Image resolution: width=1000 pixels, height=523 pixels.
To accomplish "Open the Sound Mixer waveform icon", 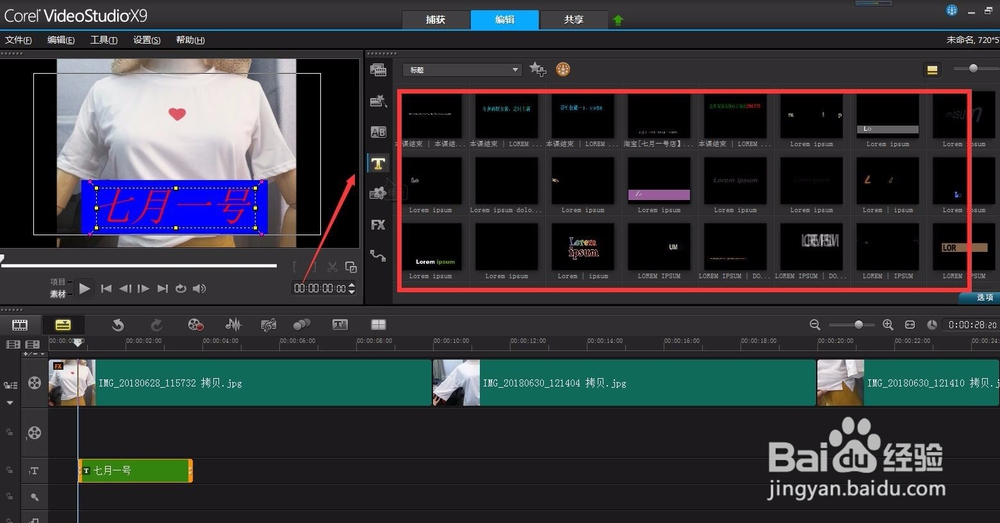I will (x=233, y=325).
